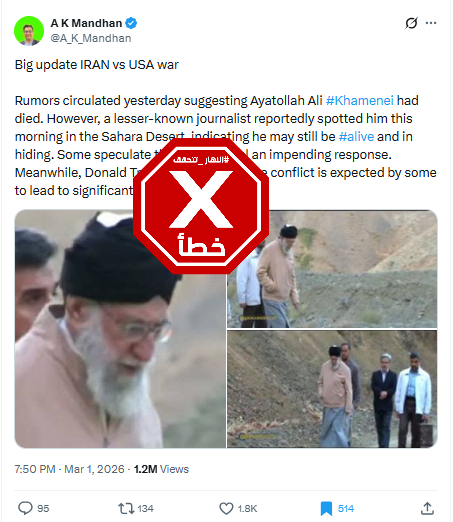Viewport: 453px width, 522px height.
Task: Open the top-right hillside photo
Action: tap(332, 269)
